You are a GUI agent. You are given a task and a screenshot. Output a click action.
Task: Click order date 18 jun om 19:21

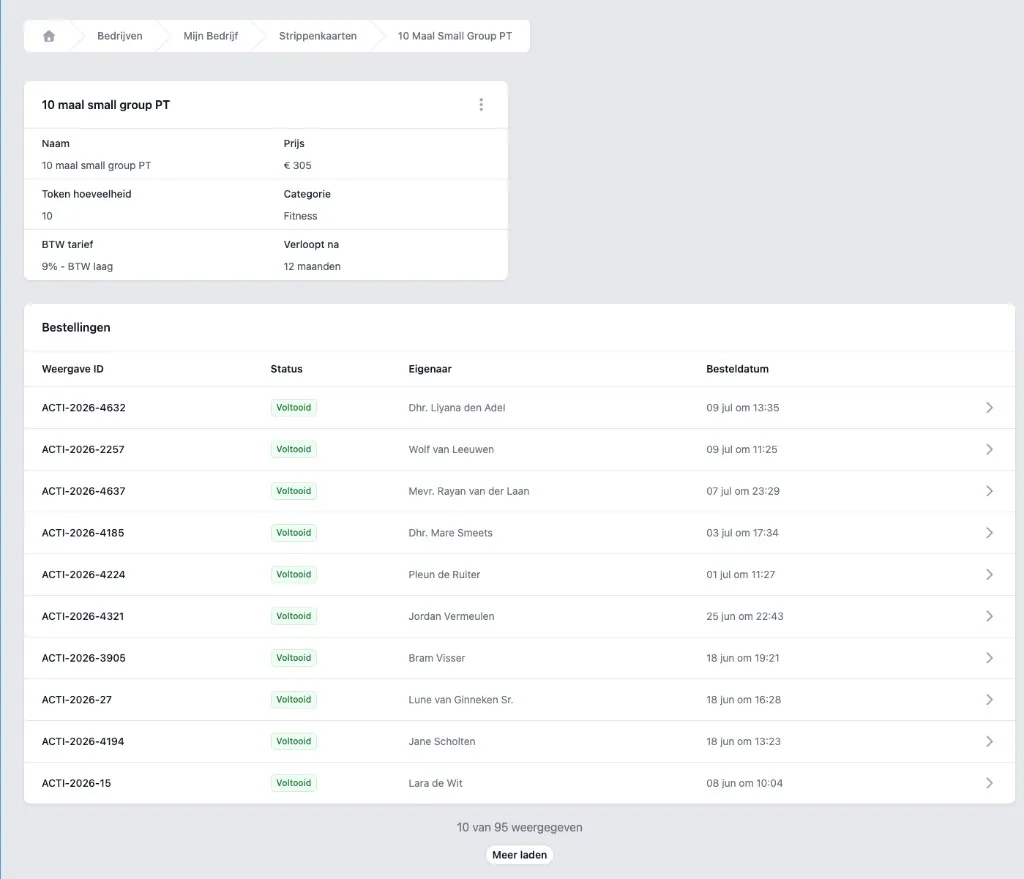tap(743, 658)
